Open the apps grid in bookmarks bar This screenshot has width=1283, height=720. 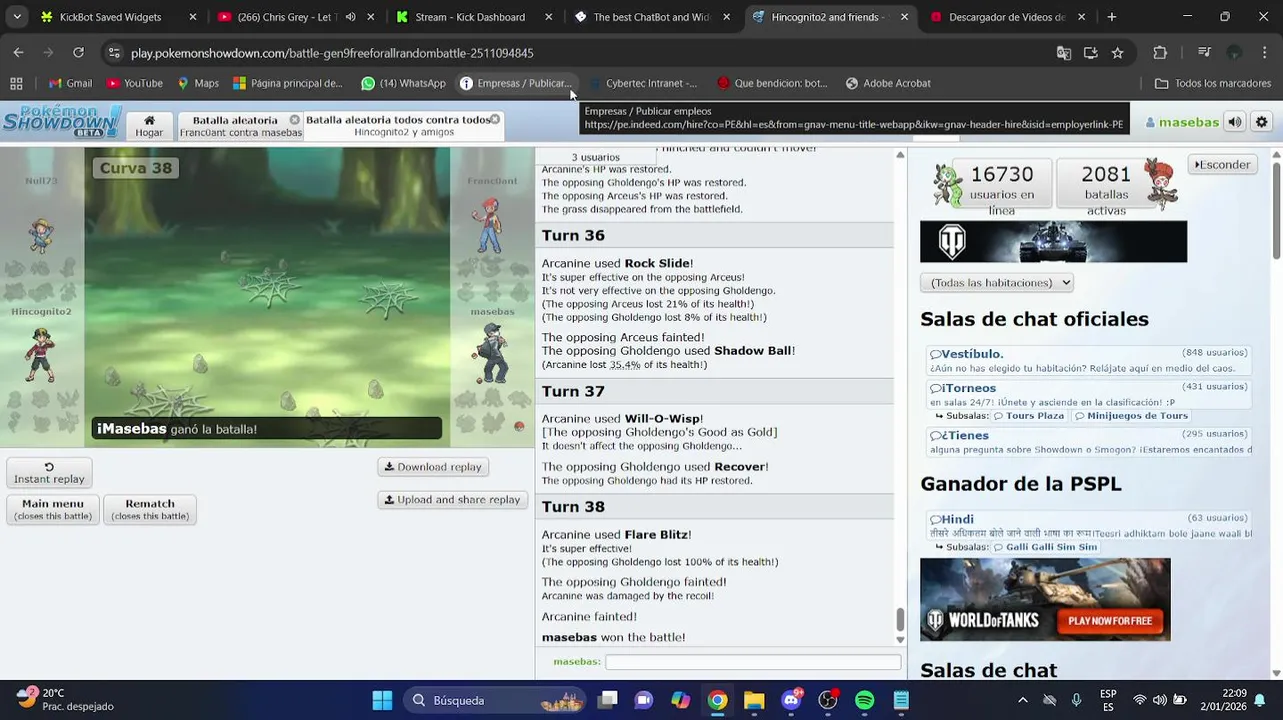[16, 84]
